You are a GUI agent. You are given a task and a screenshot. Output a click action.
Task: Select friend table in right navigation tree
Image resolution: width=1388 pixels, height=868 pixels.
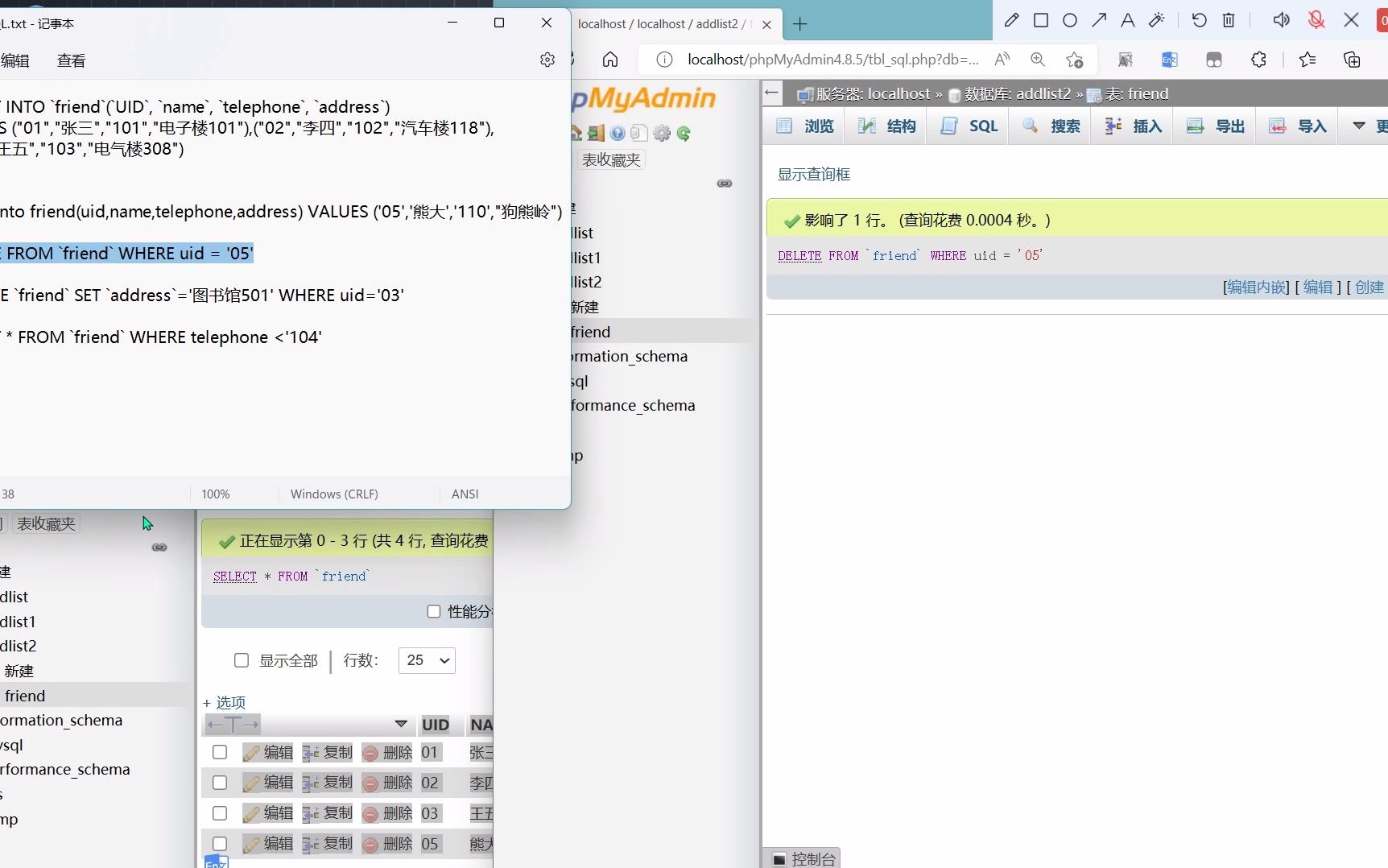tap(590, 332)
